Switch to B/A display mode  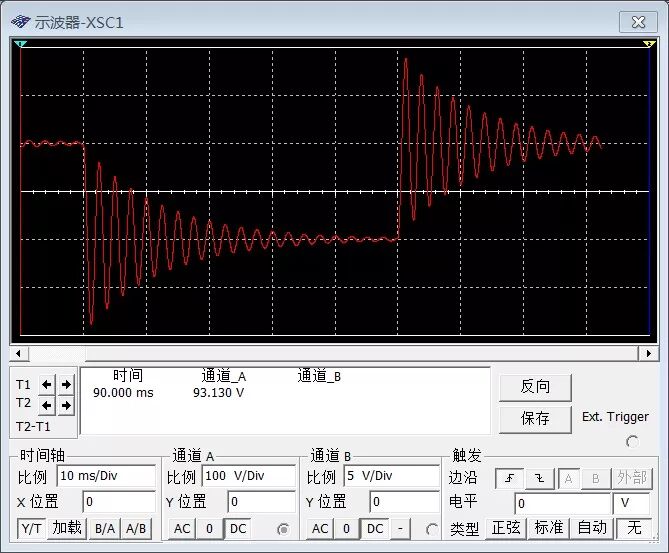click(102, 528)
